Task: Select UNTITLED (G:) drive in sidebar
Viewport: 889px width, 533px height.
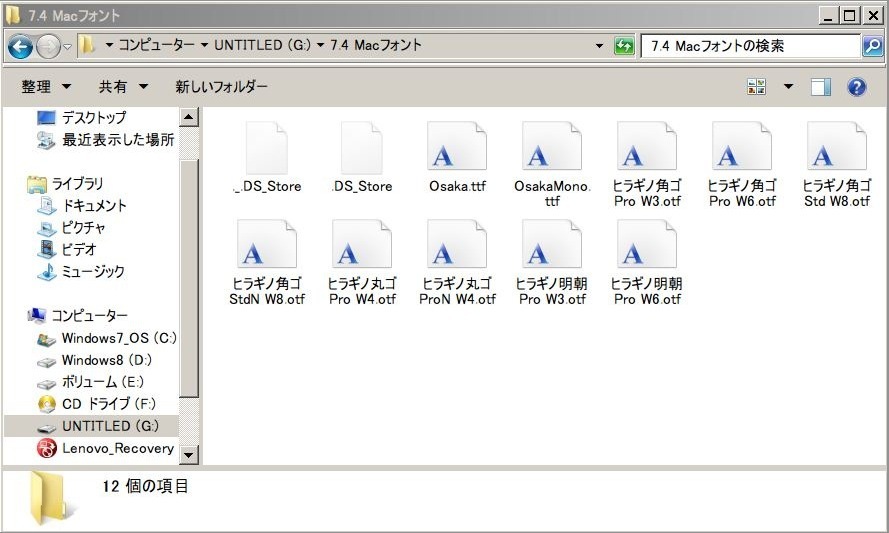Action: coord(109,426)
